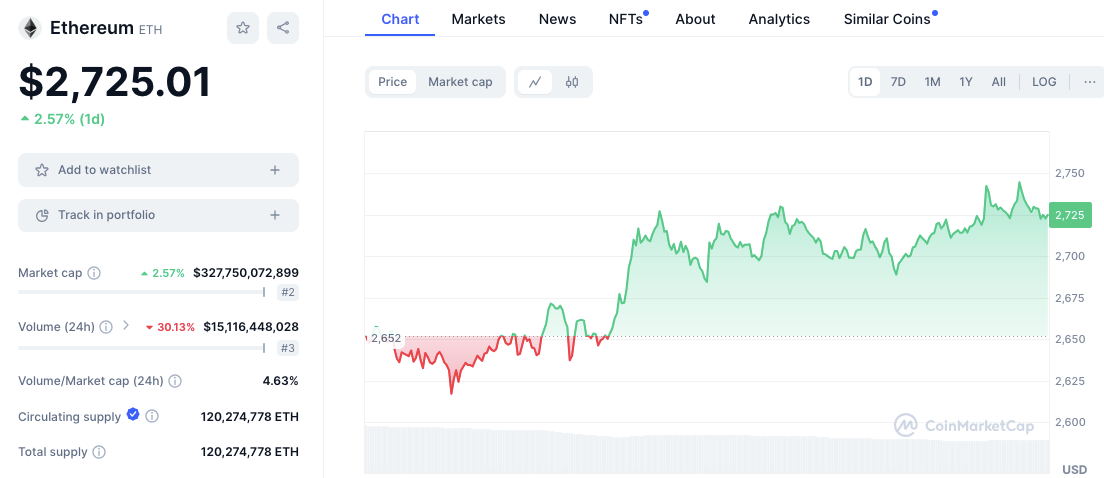
Task: Expand Add to watchlist with plus
Action: [275, 170]
